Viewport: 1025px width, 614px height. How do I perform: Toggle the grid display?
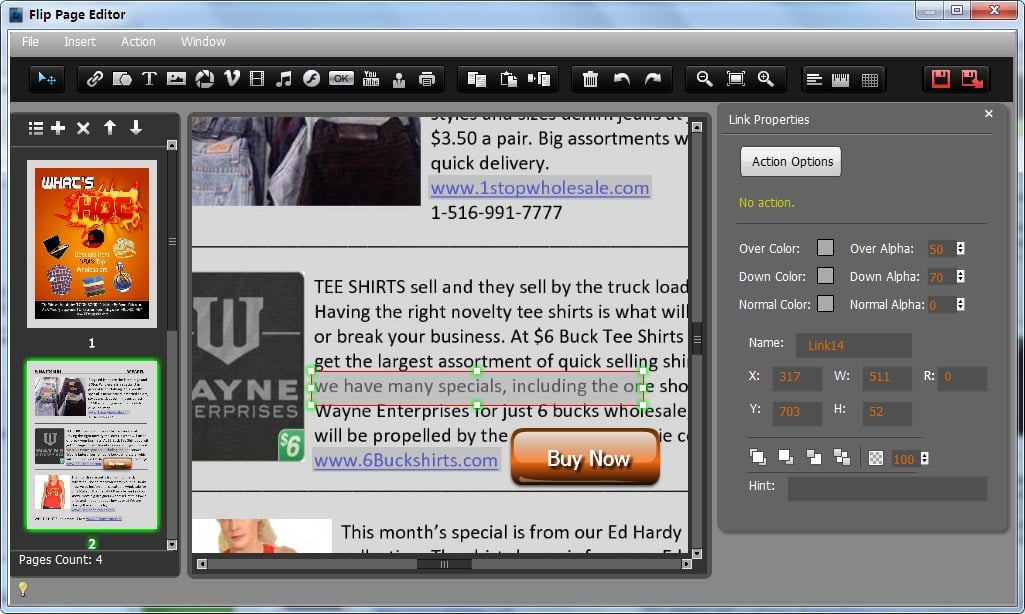pyautogui.click(x=869, y=80)
